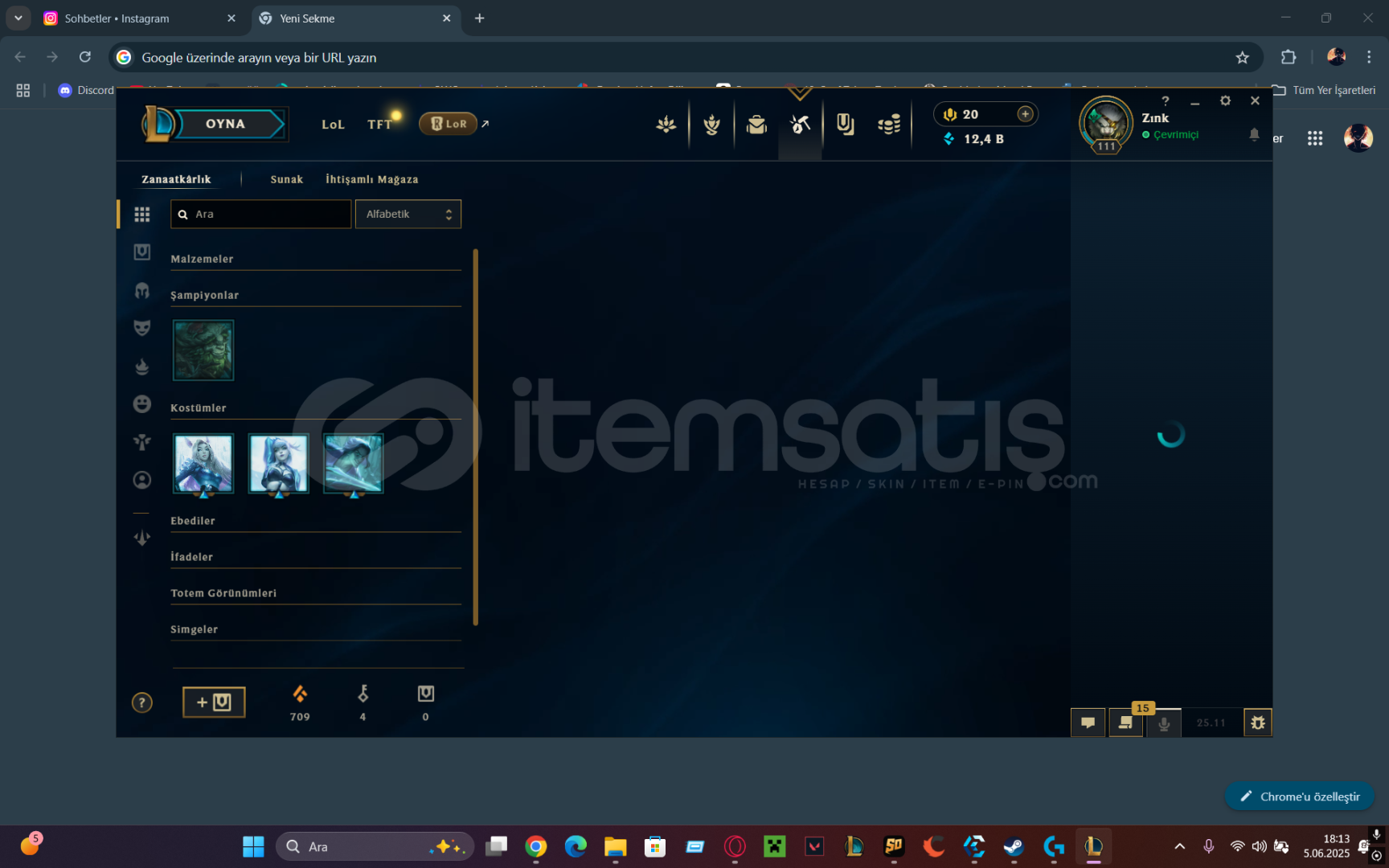Open the help circle at the bottom left
The image size is (1389, 868).
point(141,702)
